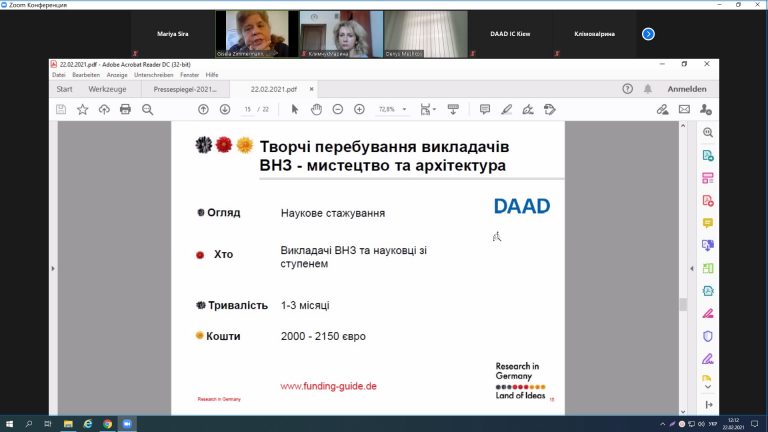Open the www.funding-guide.de link
768x432 pixels.
click(328, 386)
